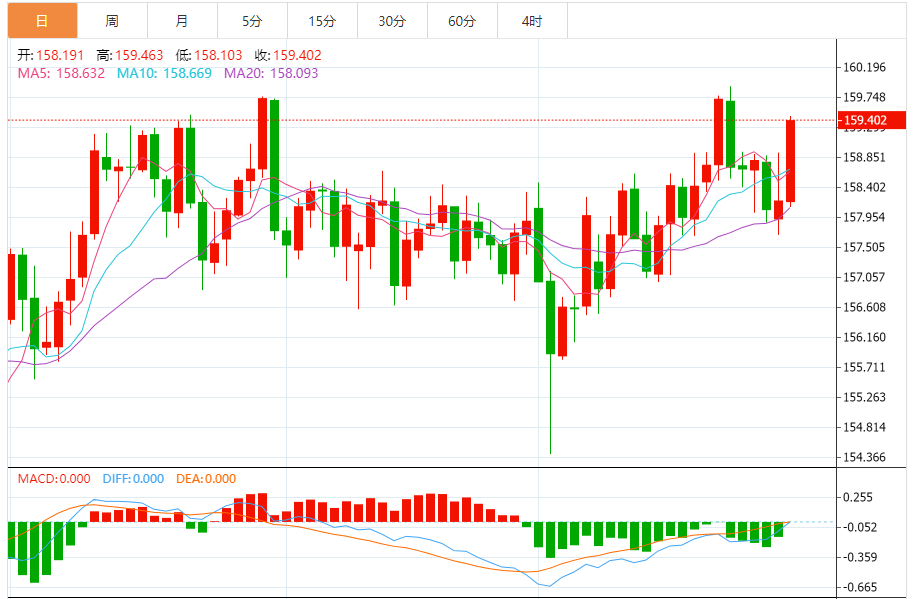Click the MA10: 158.669 label
Image resolution: width=914 pixels, height=599 pixels.
tap(164, 73)
